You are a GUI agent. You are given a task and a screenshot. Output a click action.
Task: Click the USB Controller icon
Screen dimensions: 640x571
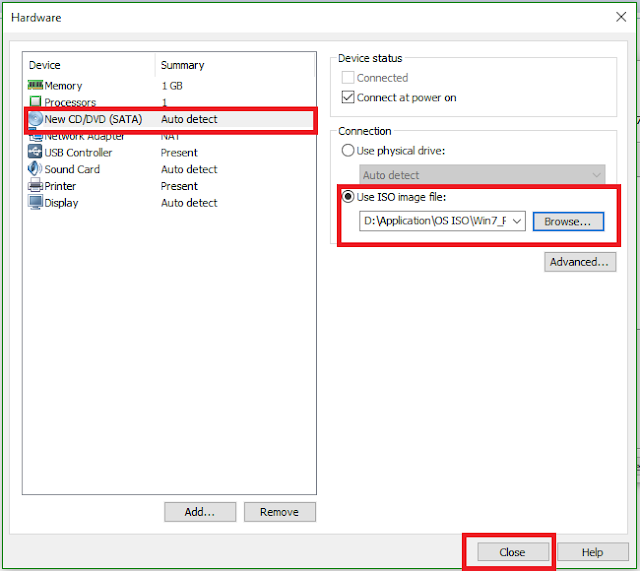(35, 152)
